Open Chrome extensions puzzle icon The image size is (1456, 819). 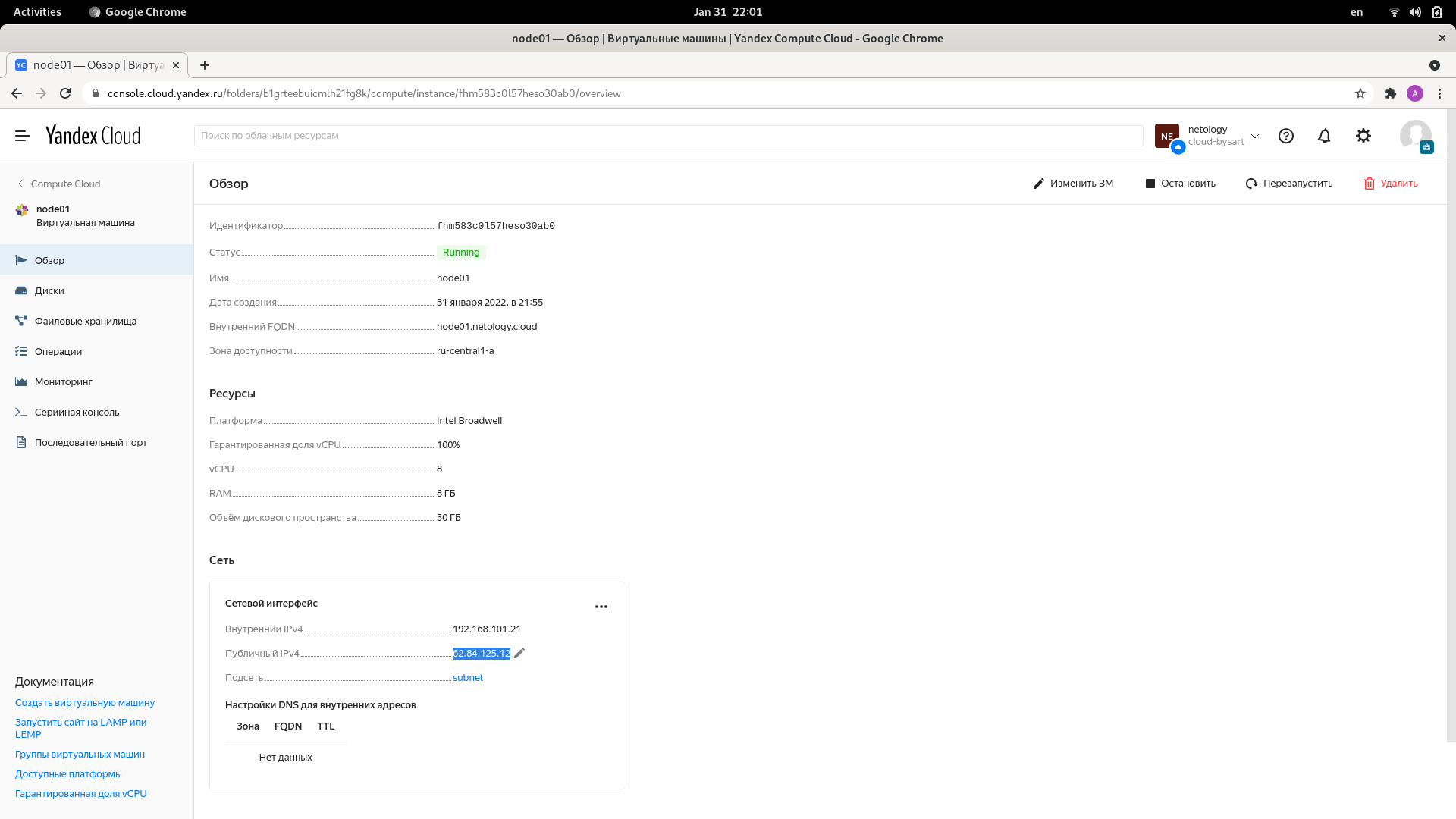point(1390,93)
